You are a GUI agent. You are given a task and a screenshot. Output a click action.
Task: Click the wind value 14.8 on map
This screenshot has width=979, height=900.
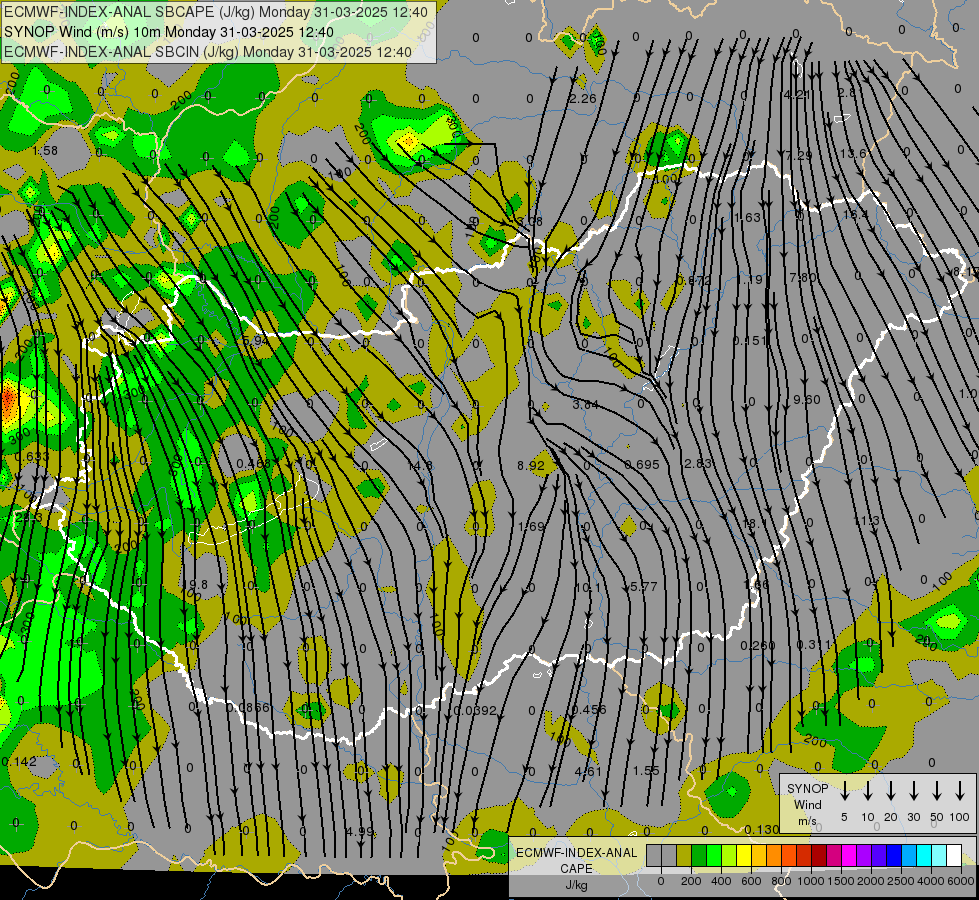420,466
